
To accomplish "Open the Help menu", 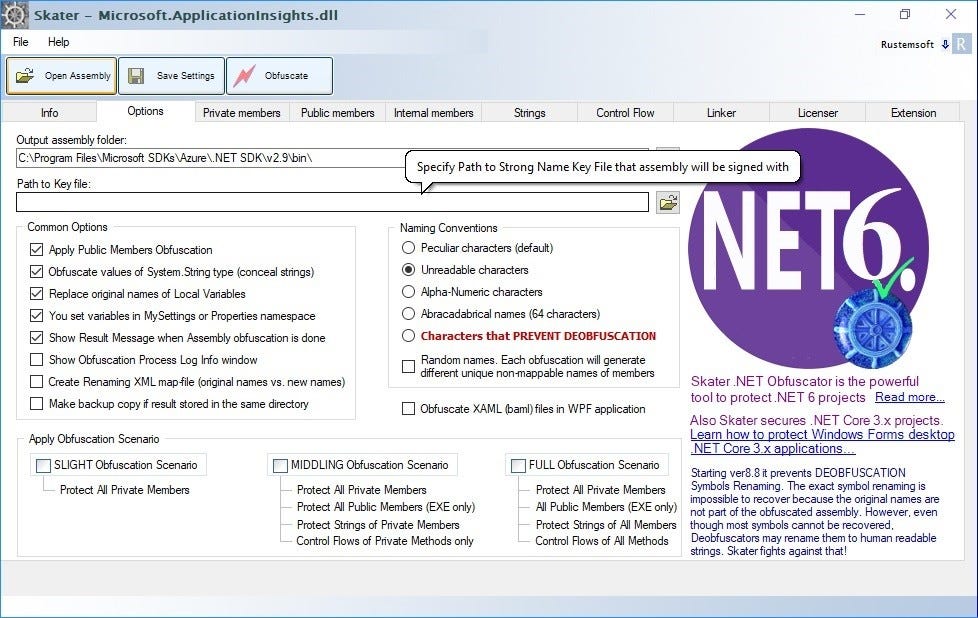I will [x=59, y=42].
